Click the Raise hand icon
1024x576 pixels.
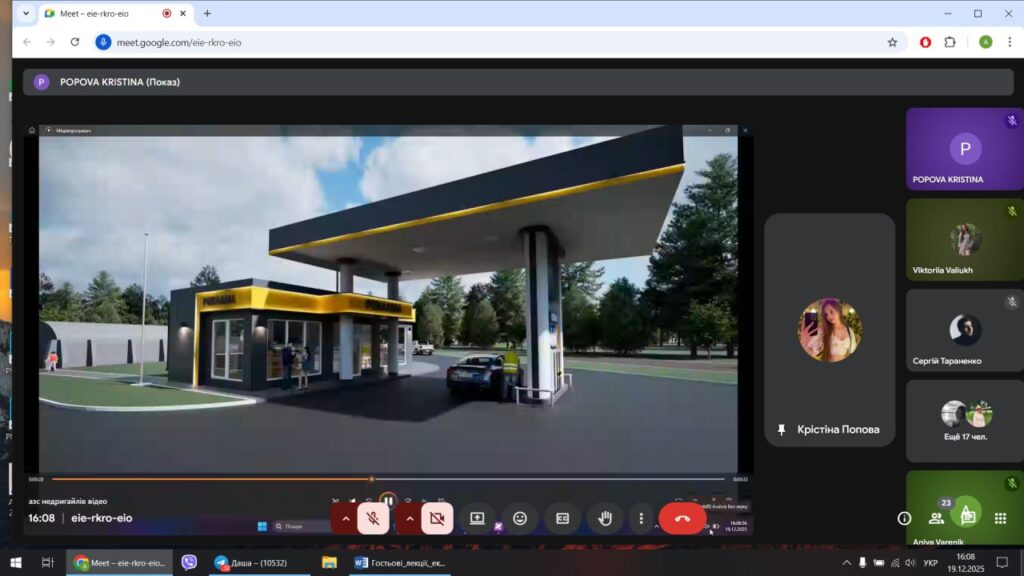[605, 518]
